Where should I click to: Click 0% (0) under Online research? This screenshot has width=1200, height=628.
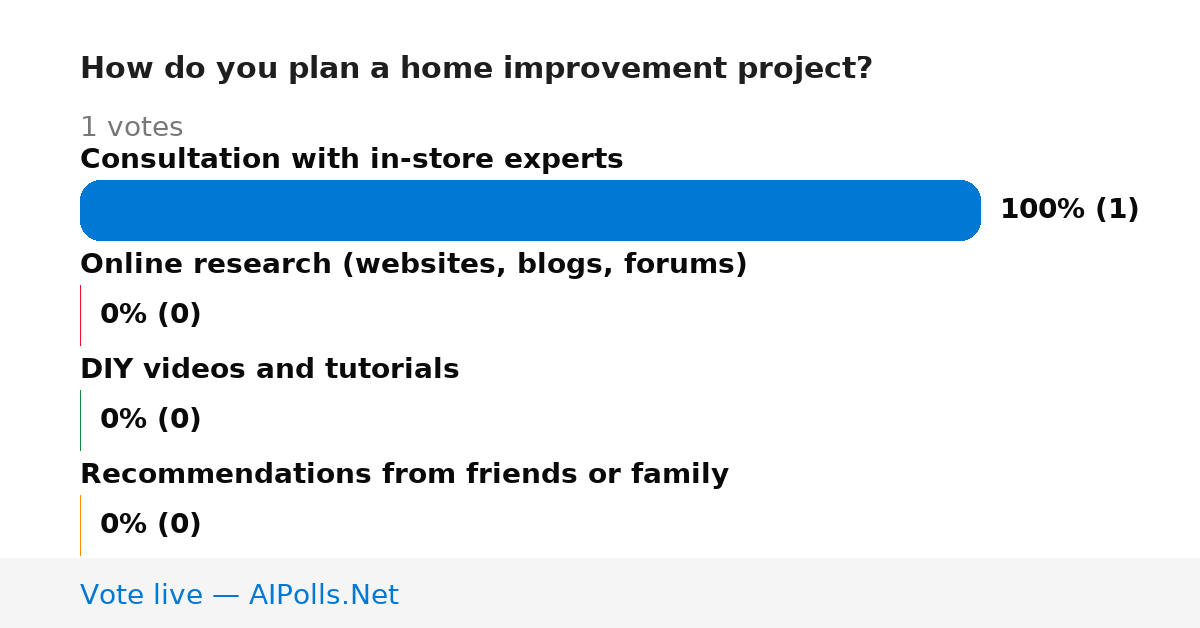(x=151, y=314)
